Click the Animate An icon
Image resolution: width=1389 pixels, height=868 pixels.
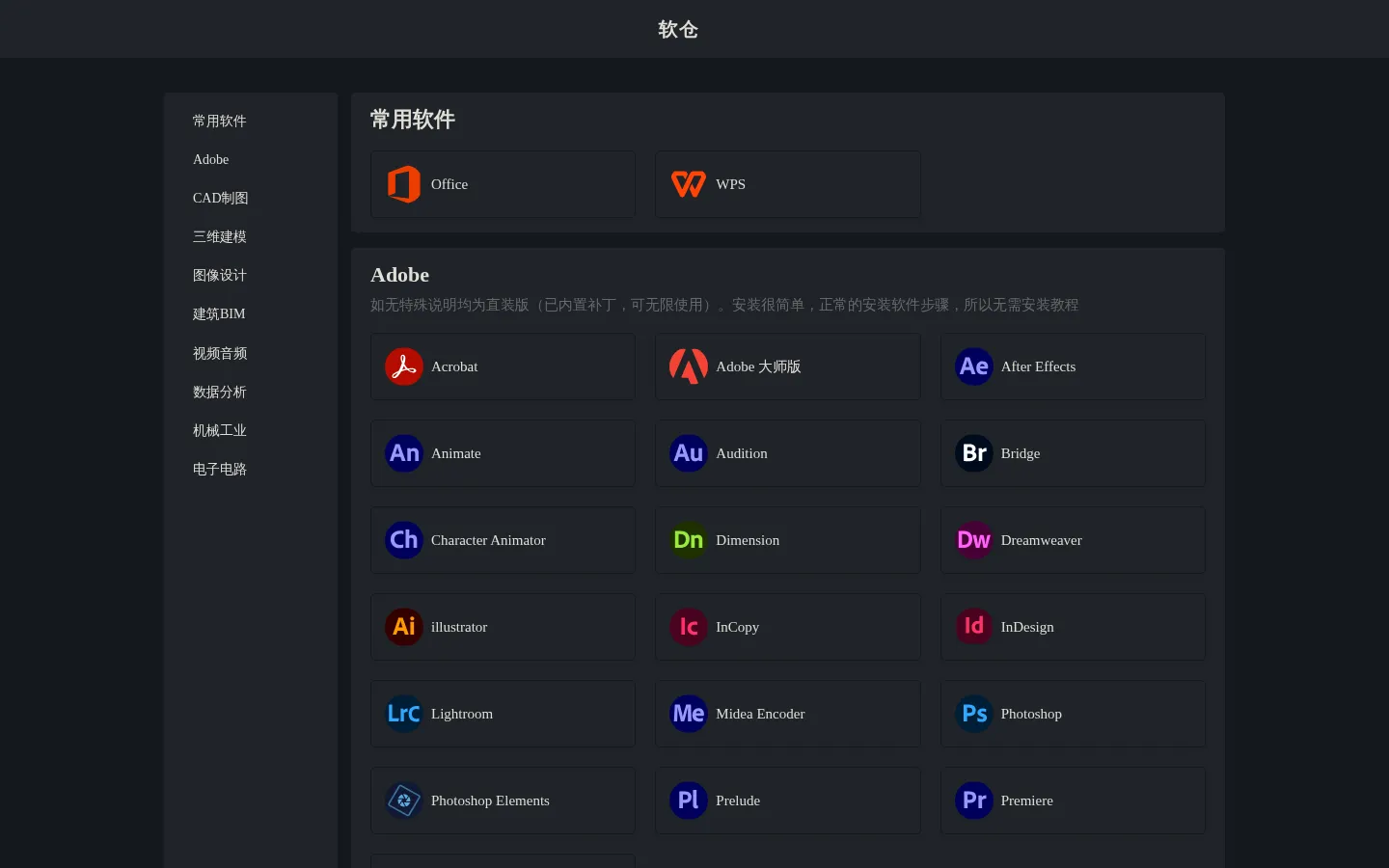click(404, 453)
